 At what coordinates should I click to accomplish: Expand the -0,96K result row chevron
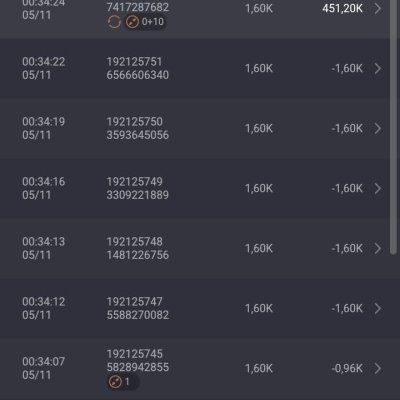point(378,368)
